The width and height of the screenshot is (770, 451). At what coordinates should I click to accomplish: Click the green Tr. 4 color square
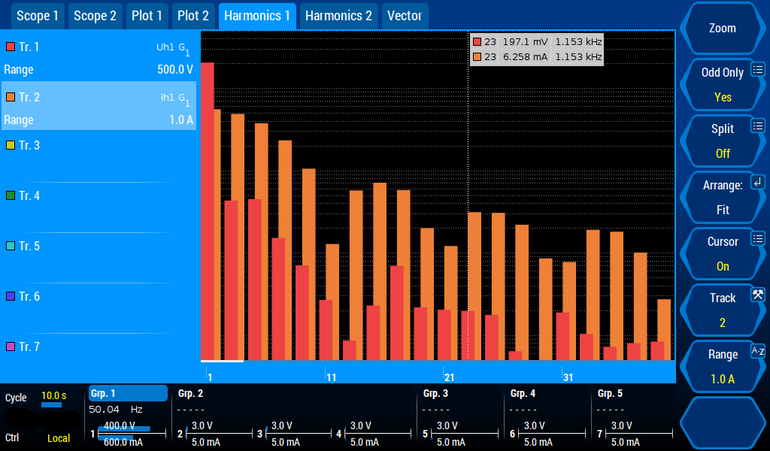pos(10,196)
